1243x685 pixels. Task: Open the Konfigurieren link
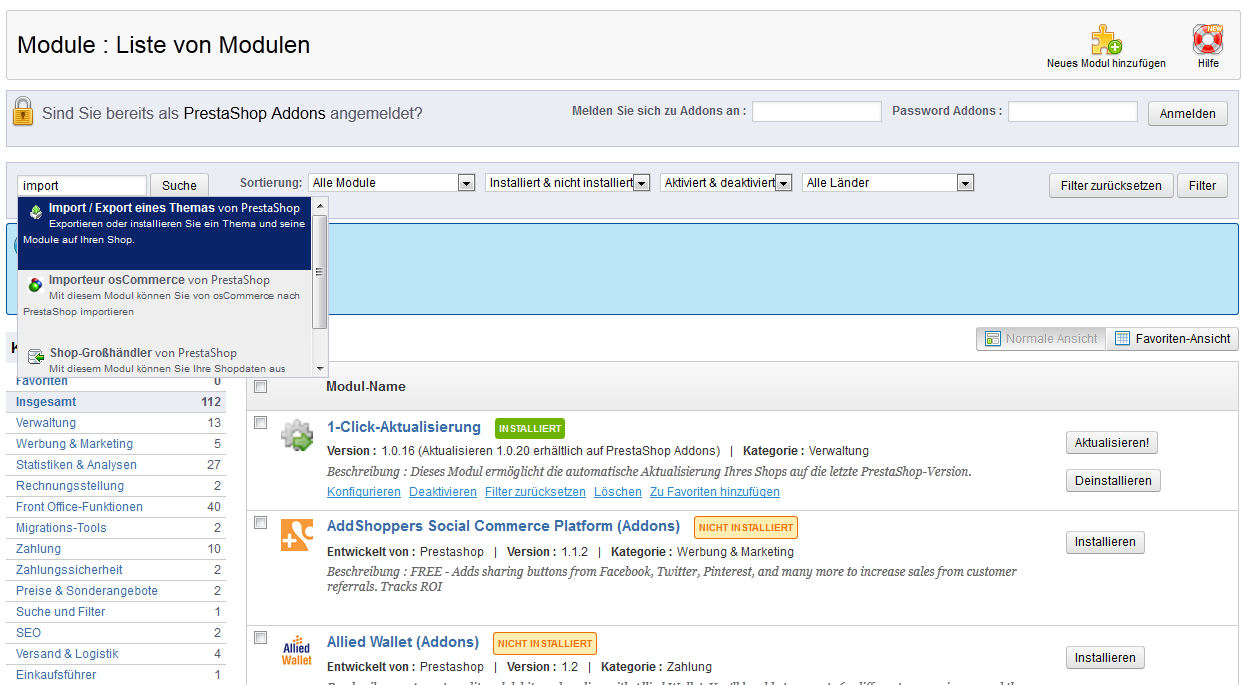(364, 492)
